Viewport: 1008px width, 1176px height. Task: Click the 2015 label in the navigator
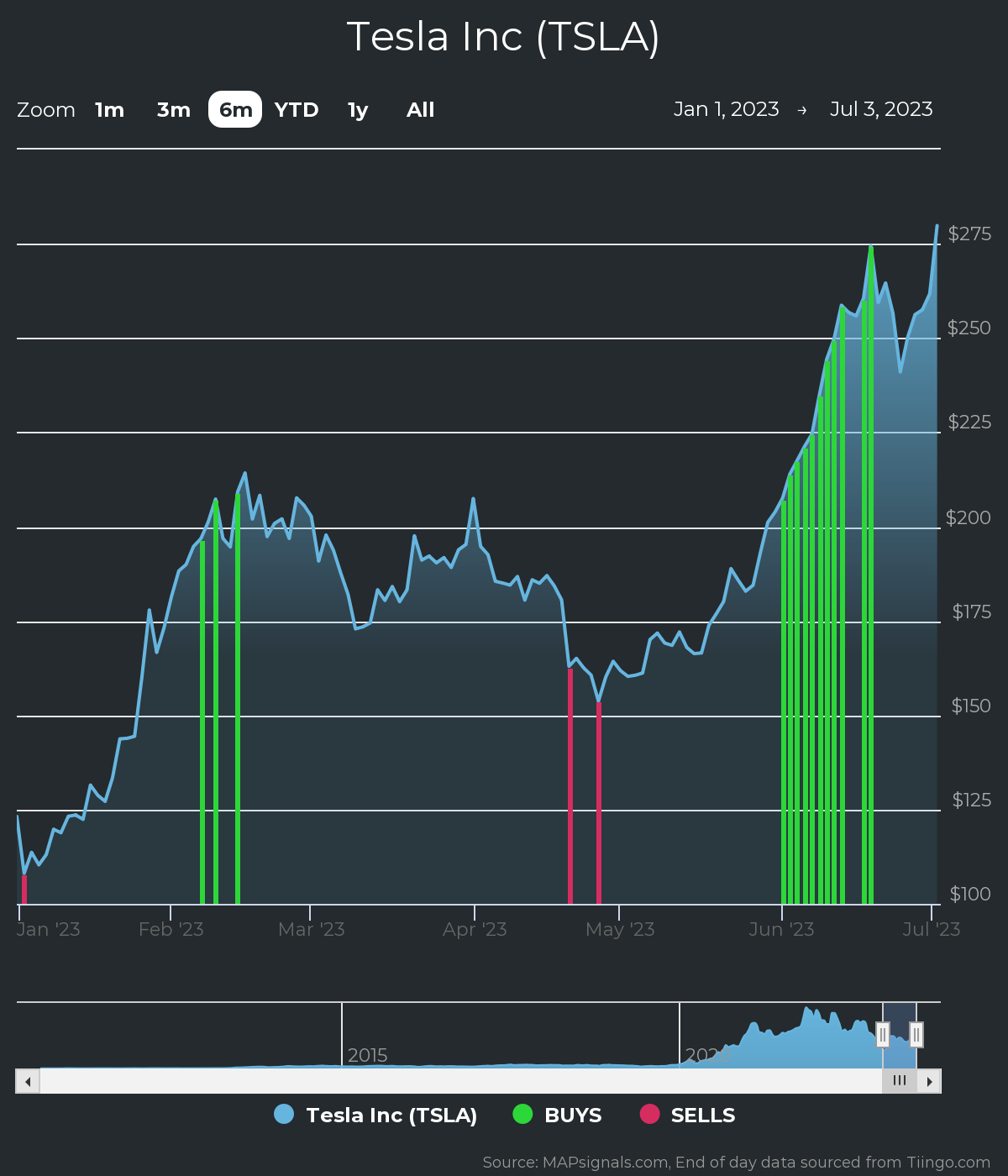[x=368, y=1055]
